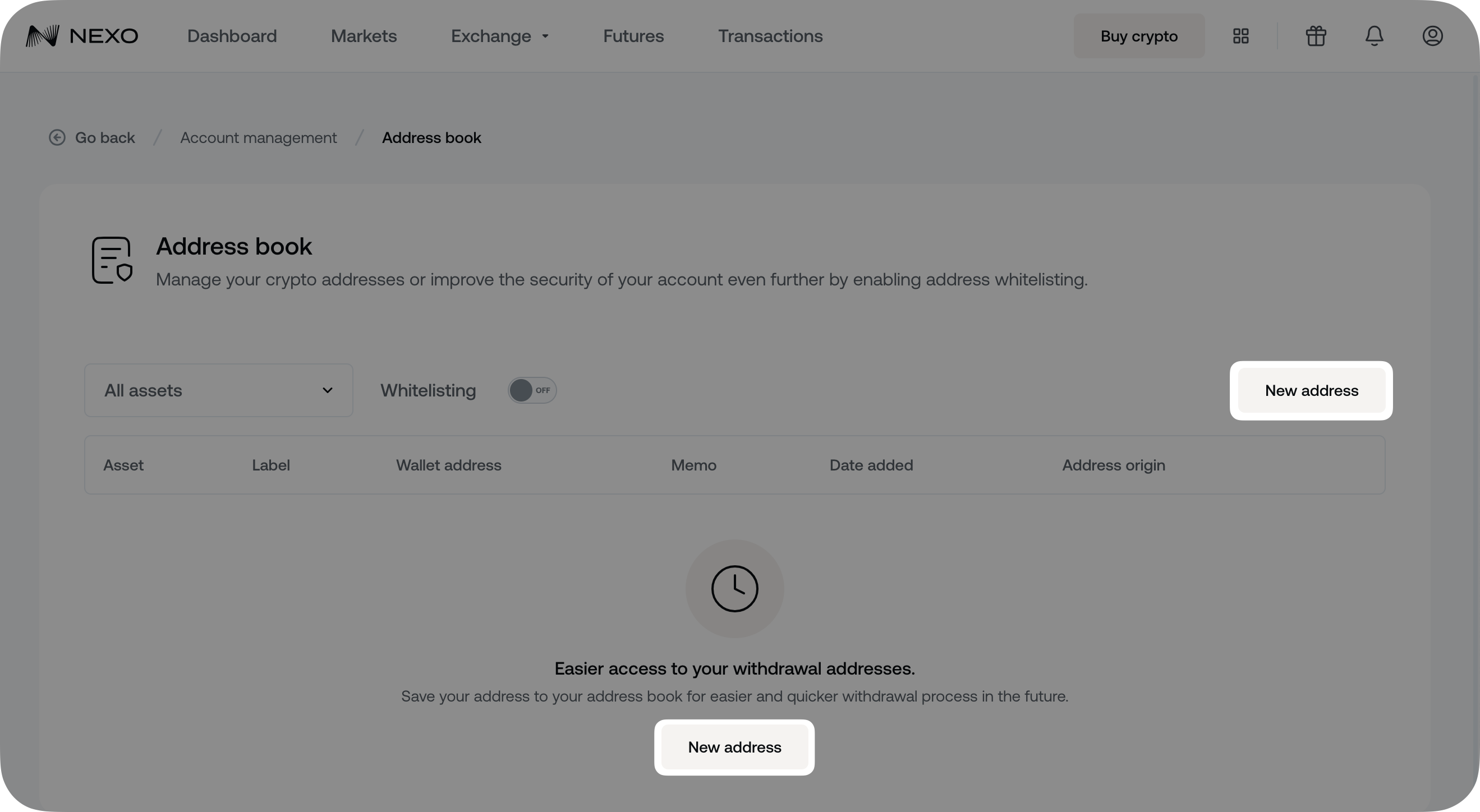
Task: Toggle the Whitelisting switch on
Action: (x=532, y=390)
